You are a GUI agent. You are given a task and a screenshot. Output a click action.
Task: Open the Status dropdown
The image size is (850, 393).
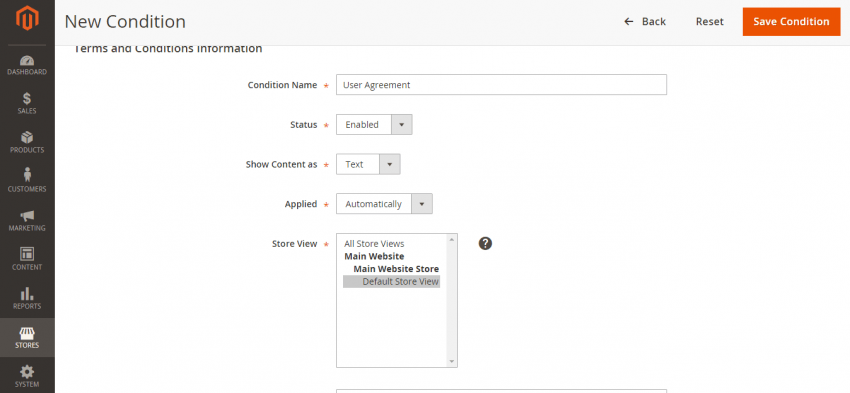(374, 125)
